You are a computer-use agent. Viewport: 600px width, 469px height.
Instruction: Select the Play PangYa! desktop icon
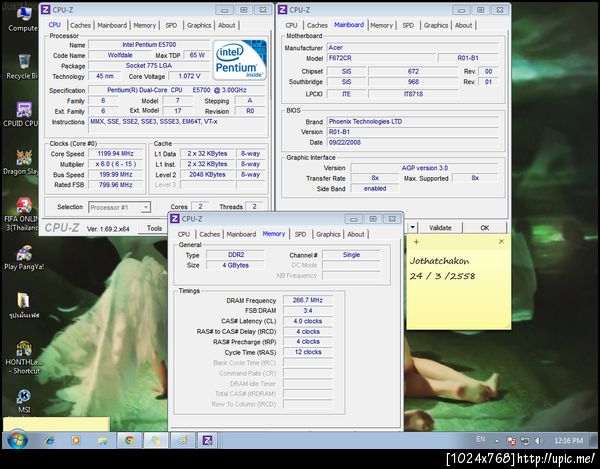[24, 257]
